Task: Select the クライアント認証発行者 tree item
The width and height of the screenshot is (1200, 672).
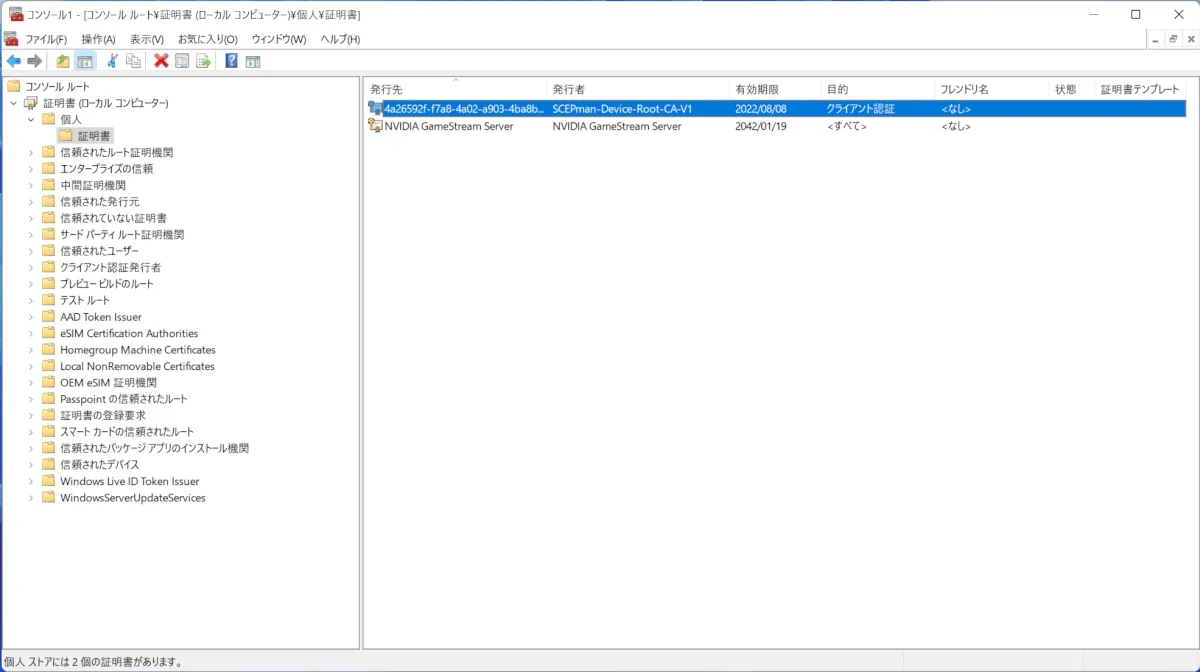Action: (x=110, y=268)
